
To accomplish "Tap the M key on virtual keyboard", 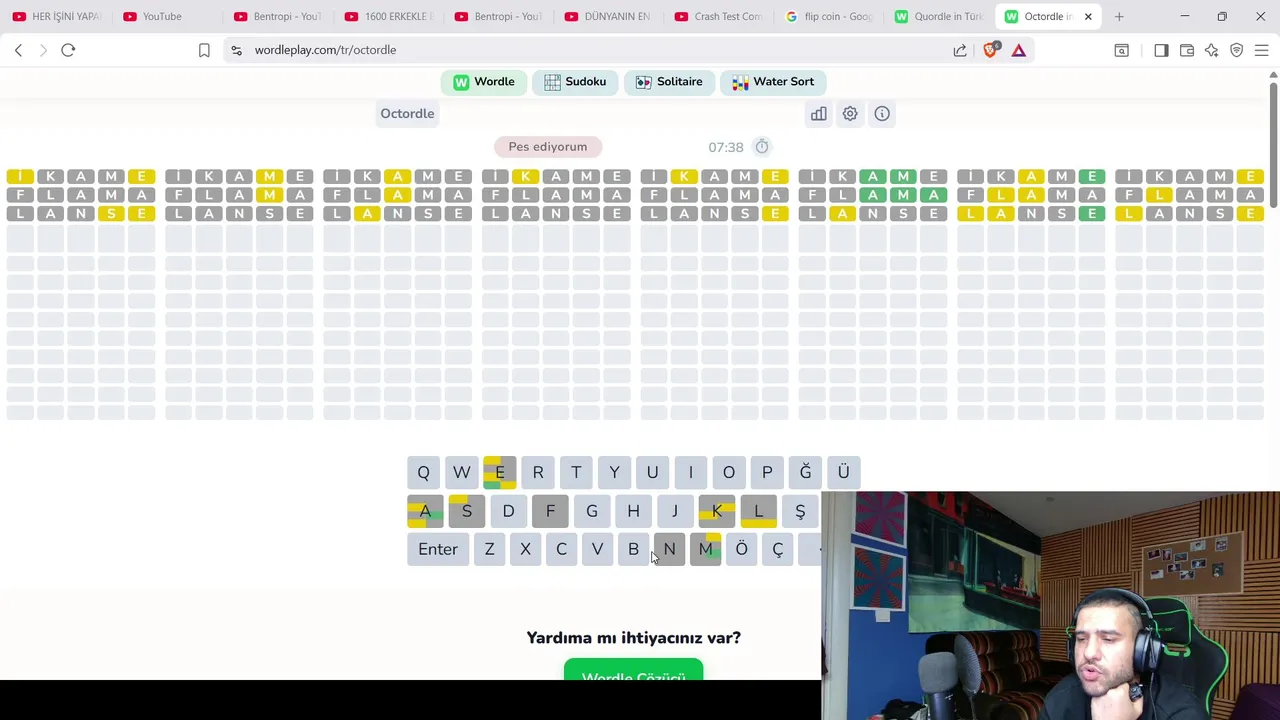I will [705, 549].
